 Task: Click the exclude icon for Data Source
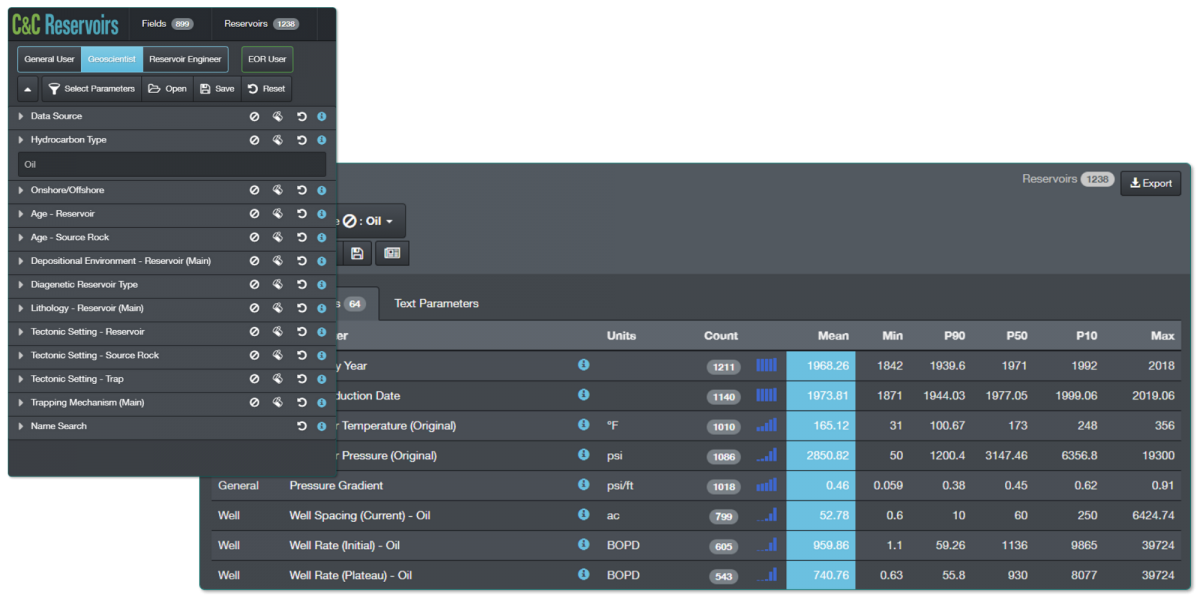255,117
